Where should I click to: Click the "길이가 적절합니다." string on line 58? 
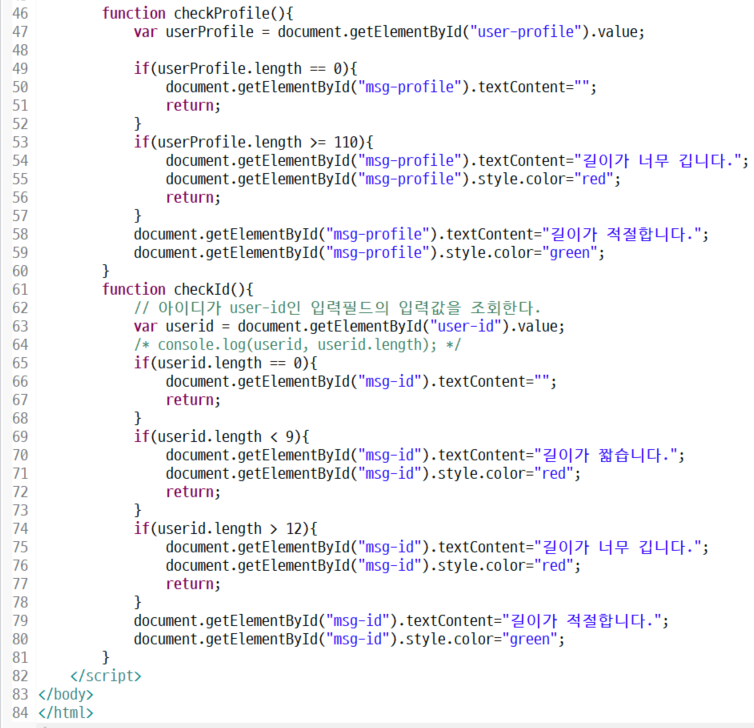click(621, 234)
